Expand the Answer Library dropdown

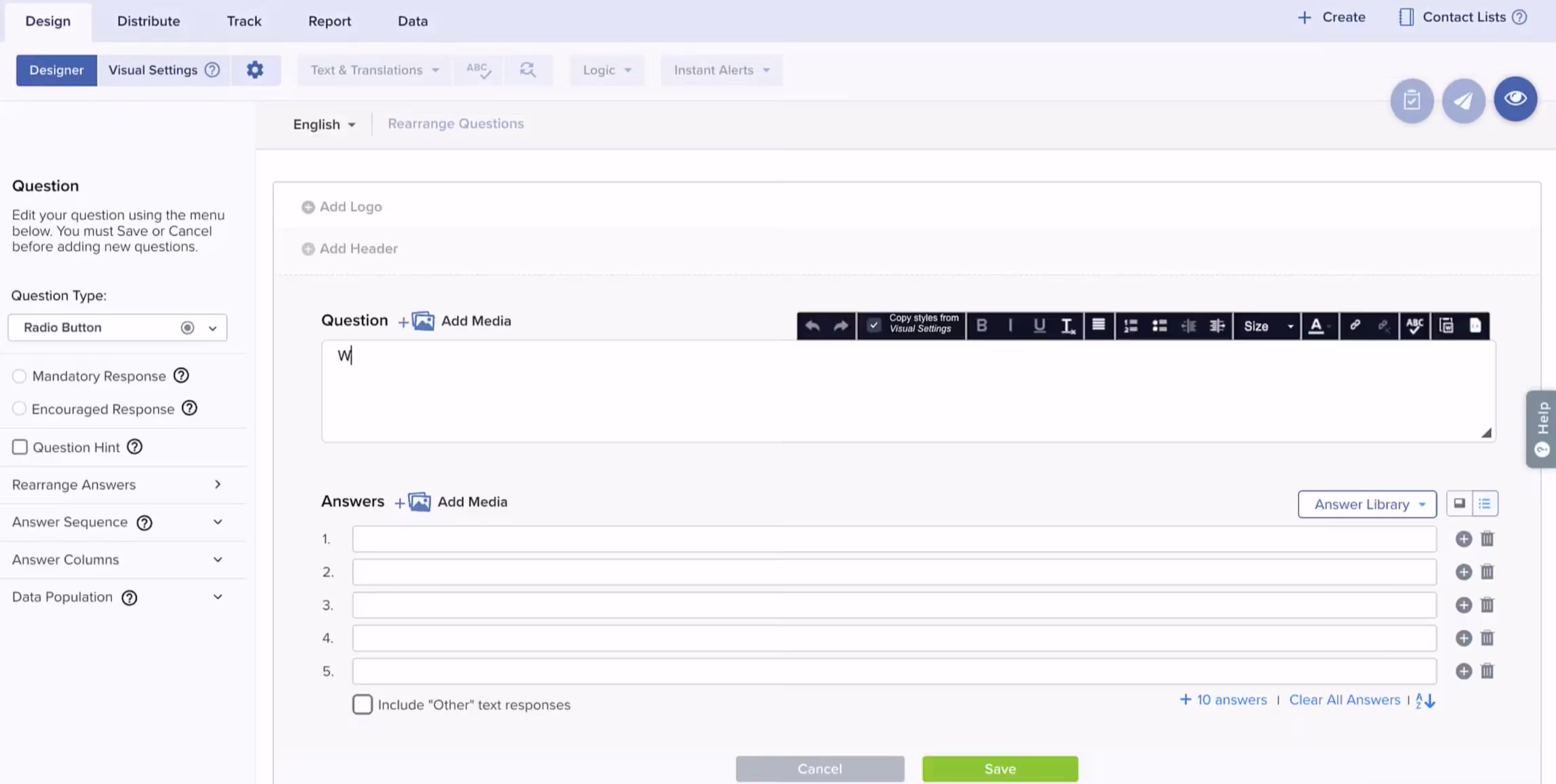[1367, 504]
